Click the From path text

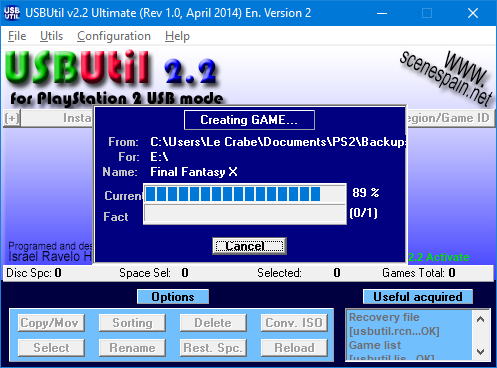[x=278, y=142]
